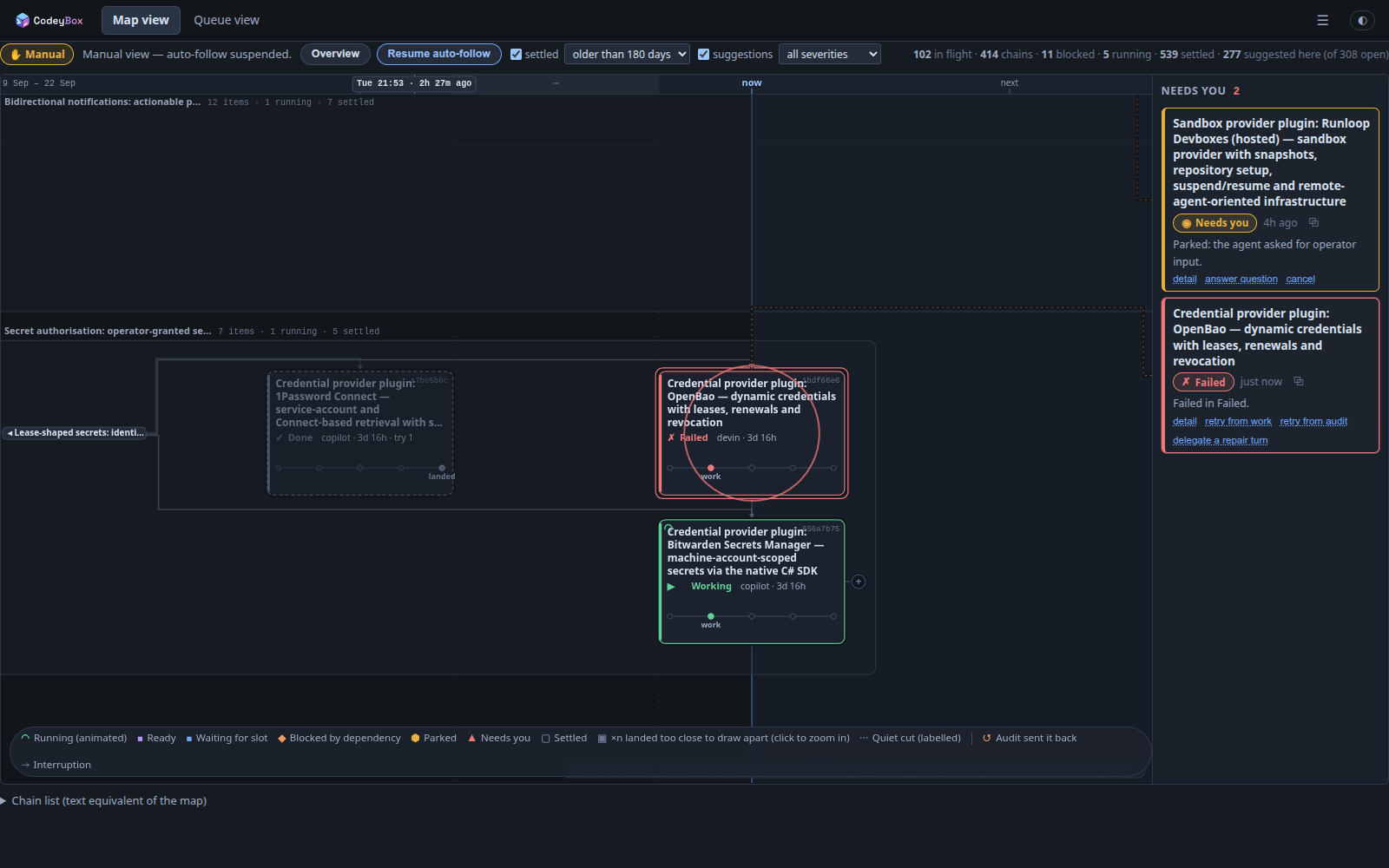Click the retry from audit link

pyautogui.click(x=1313, y=422)
